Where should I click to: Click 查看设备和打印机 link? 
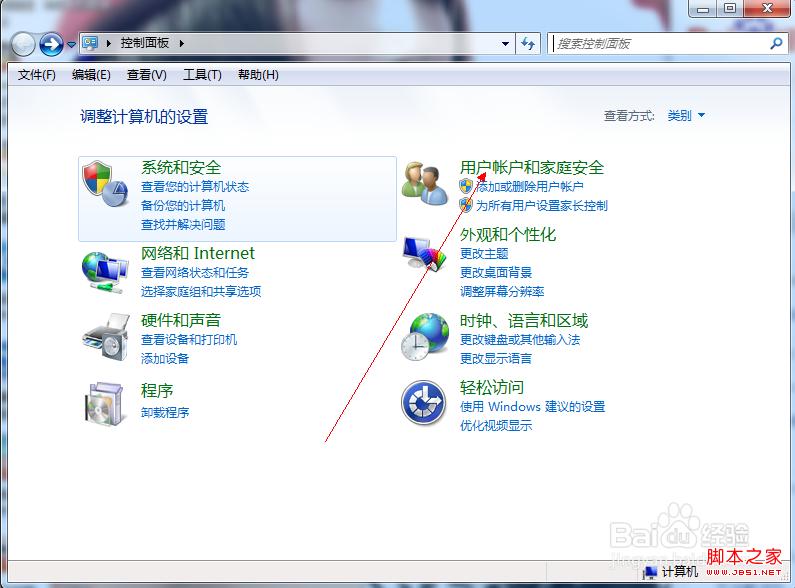coord(189,339)
